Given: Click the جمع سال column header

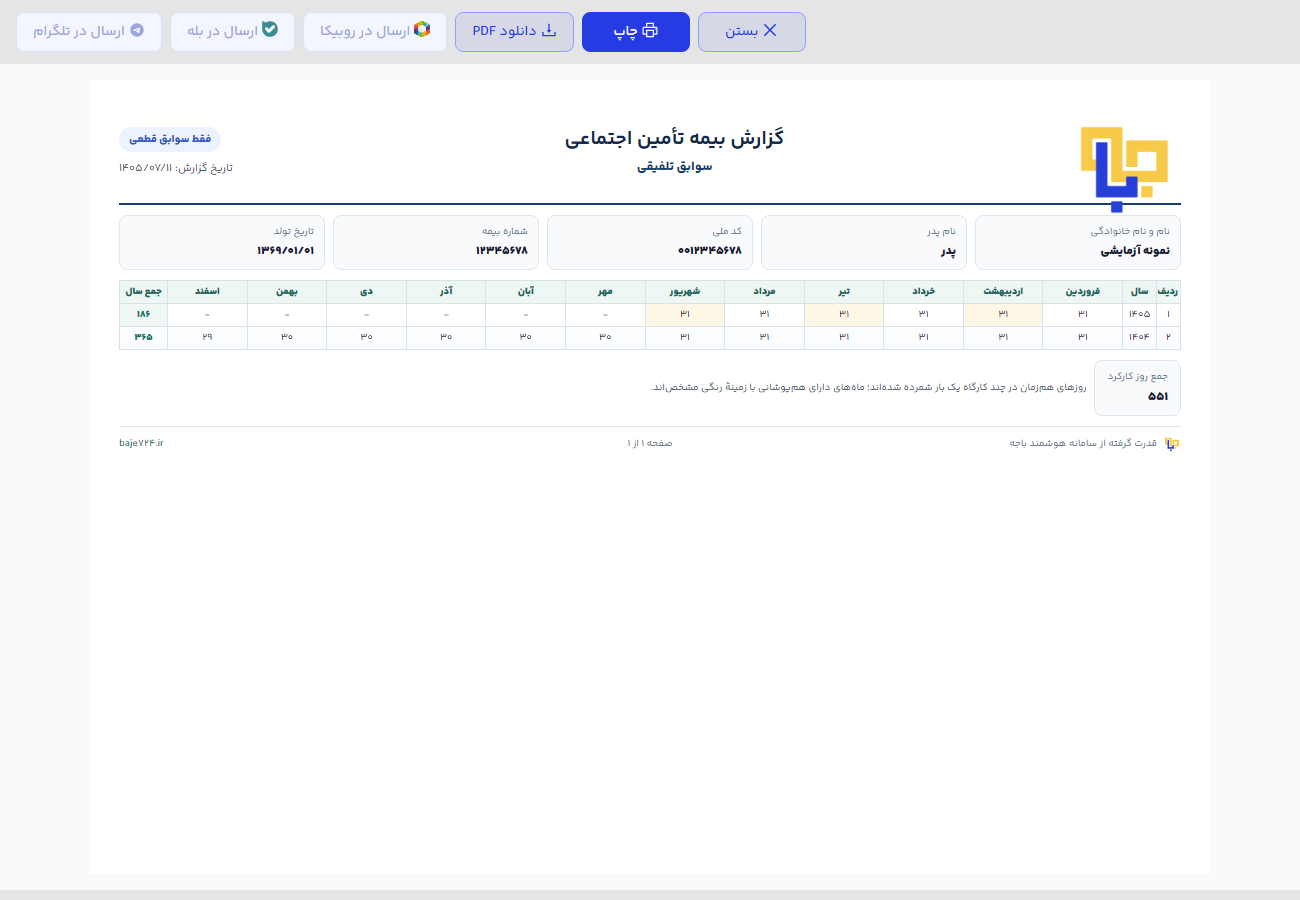Looking at the screenshot, I should [143, 292].
